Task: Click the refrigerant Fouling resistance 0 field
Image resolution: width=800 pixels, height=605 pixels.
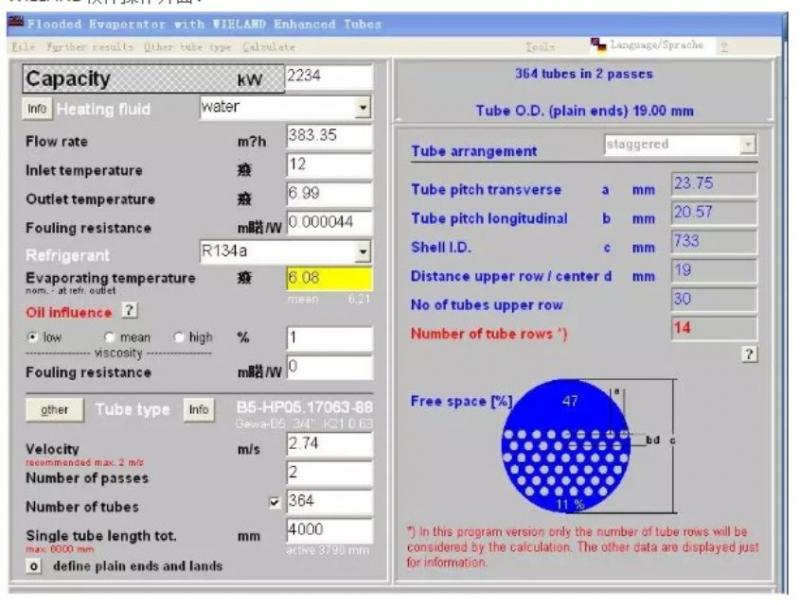Action: point(330,367)
